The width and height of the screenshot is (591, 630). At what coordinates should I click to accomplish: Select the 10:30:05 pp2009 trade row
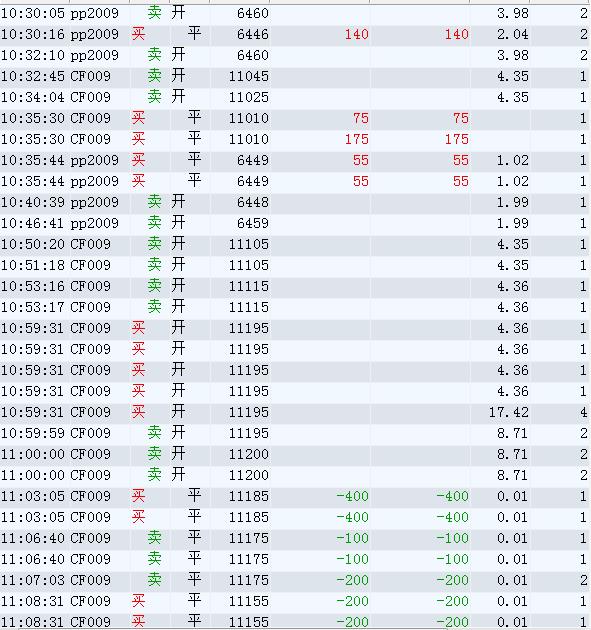[295, 13]
